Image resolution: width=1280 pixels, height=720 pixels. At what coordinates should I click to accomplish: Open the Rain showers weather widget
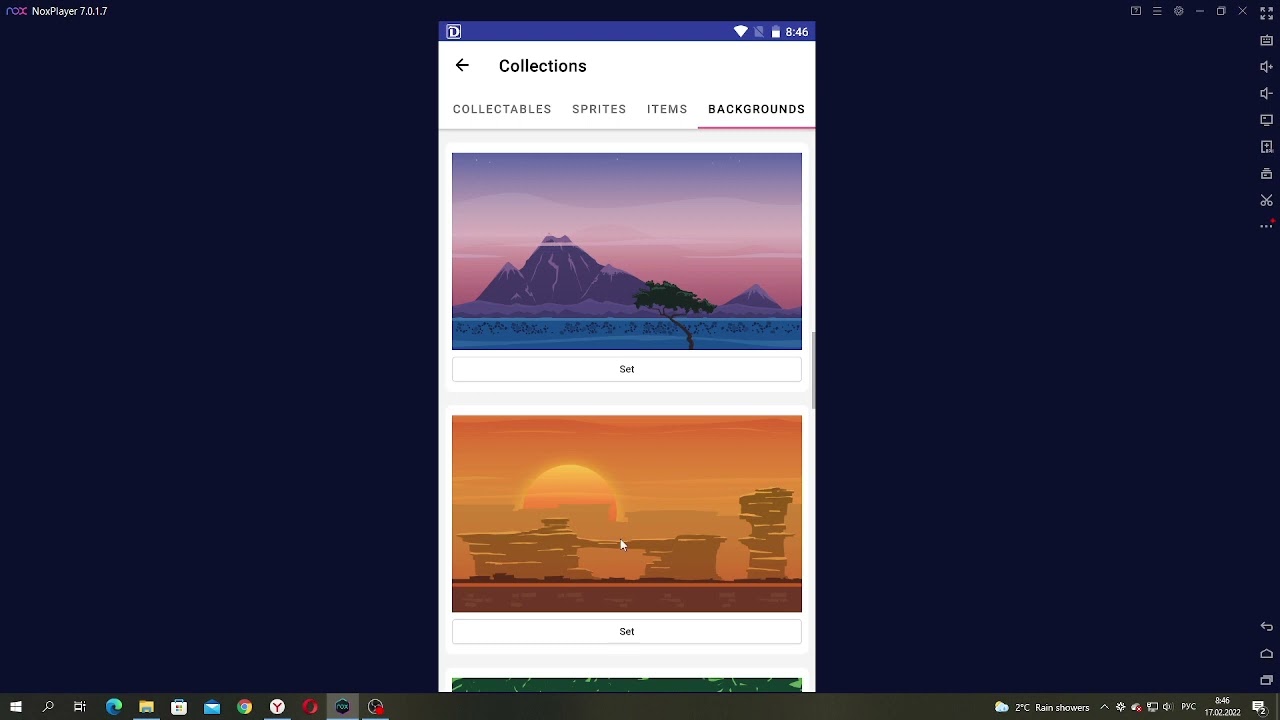1042,707
